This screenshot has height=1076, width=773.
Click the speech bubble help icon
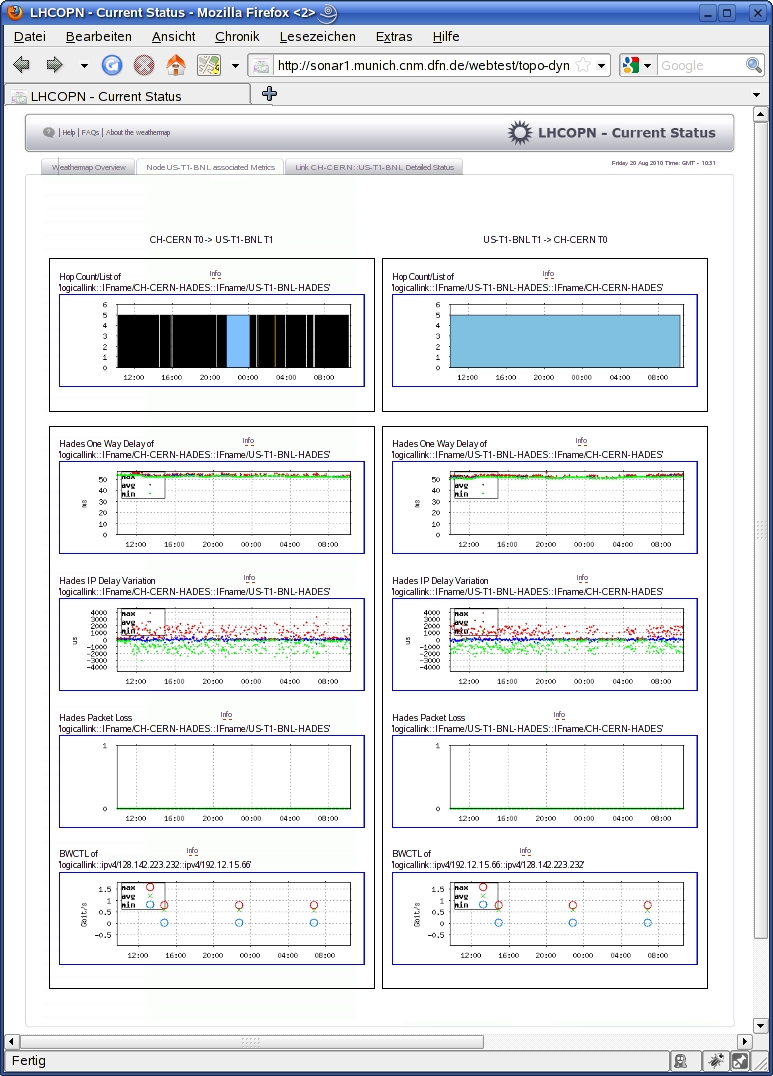click(49, 132)
